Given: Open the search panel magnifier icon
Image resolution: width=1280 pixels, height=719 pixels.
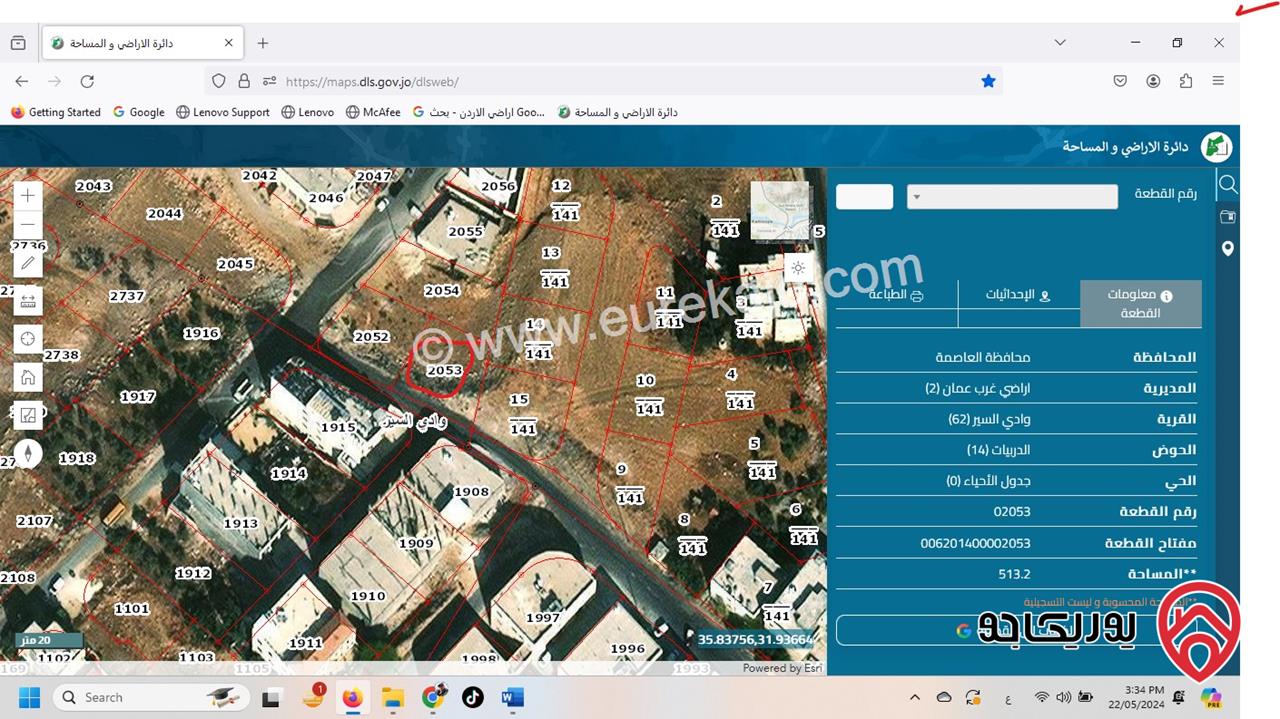Looking at the screenshot, I should click(x=1228, y=184).
